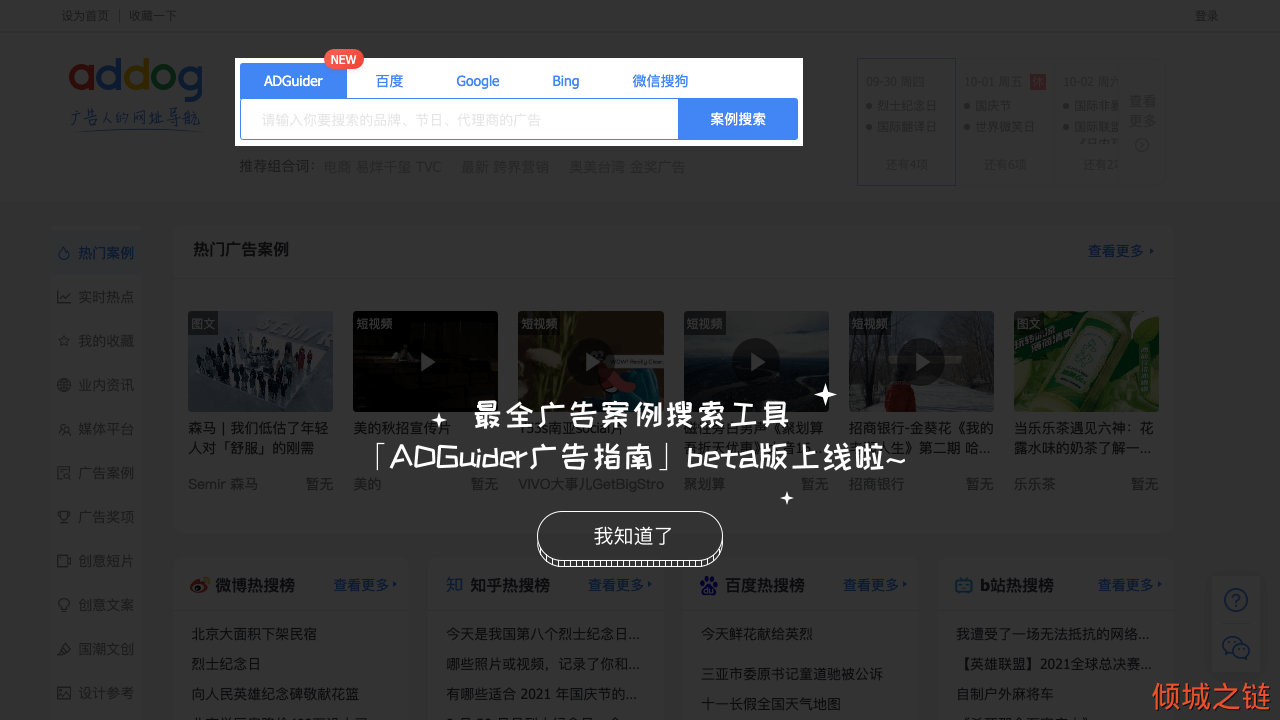Click the bulb icon beside 创意文案

(64, 605)
